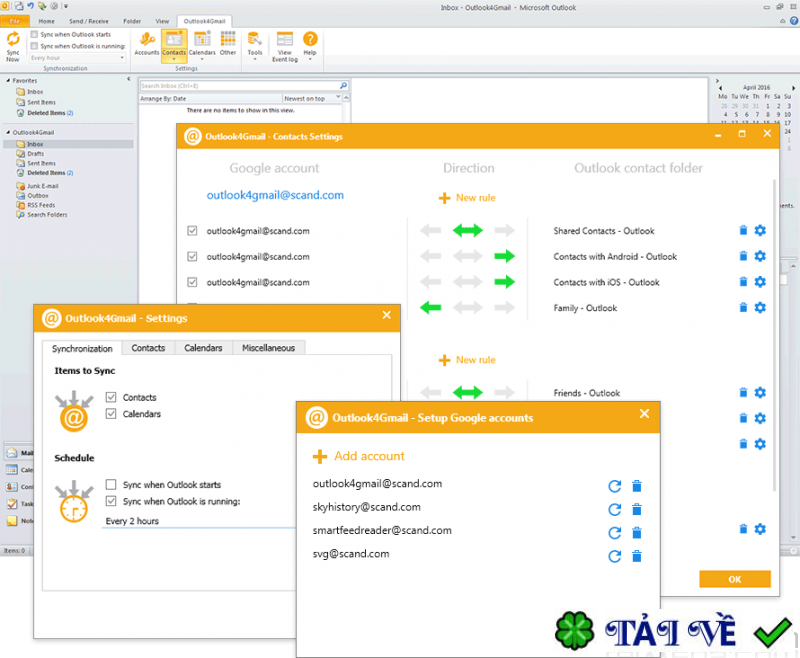
Task: Uncheck the Contacts with iOS rule checkbox
Action: [192, 282]
